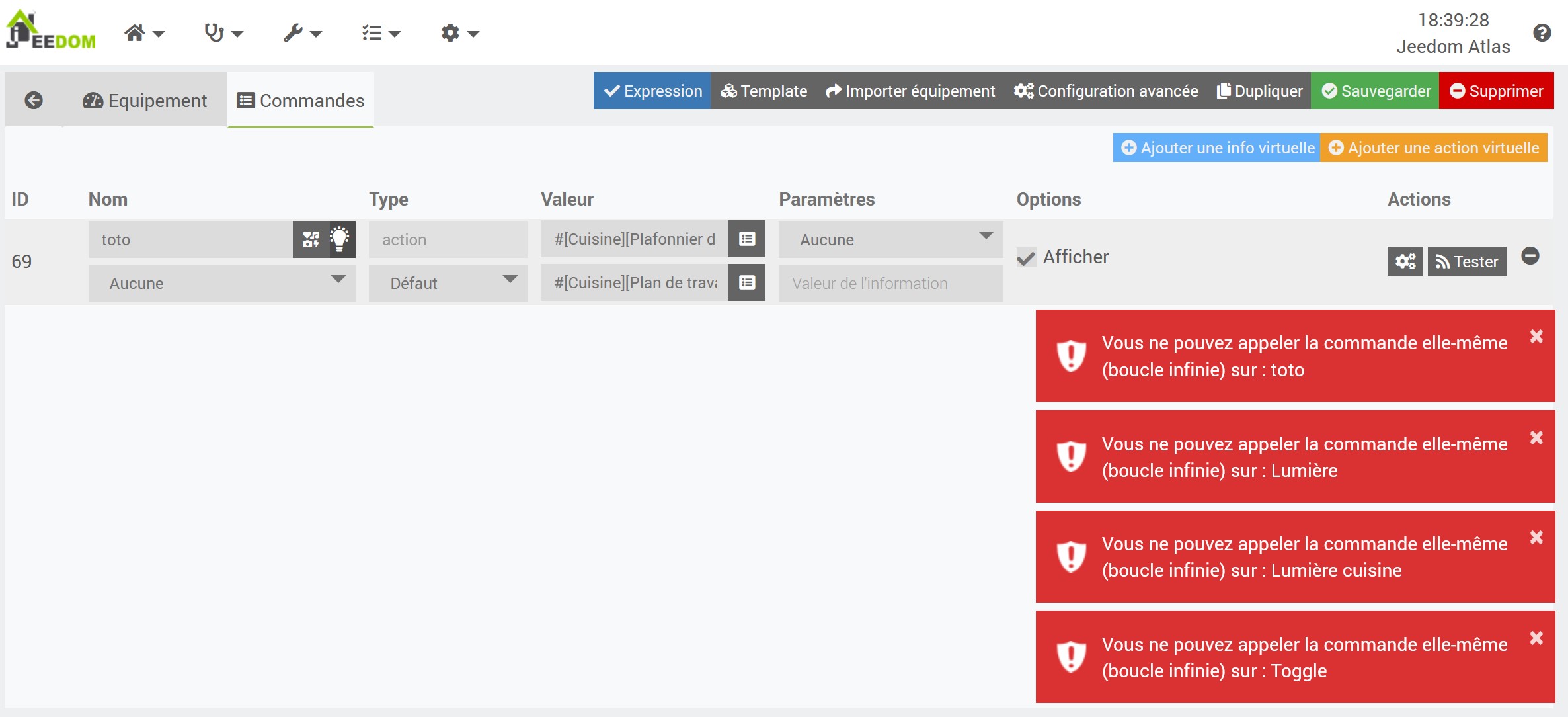
Task: Open advanced gears config for command 69
Action: click(1405, 261)
